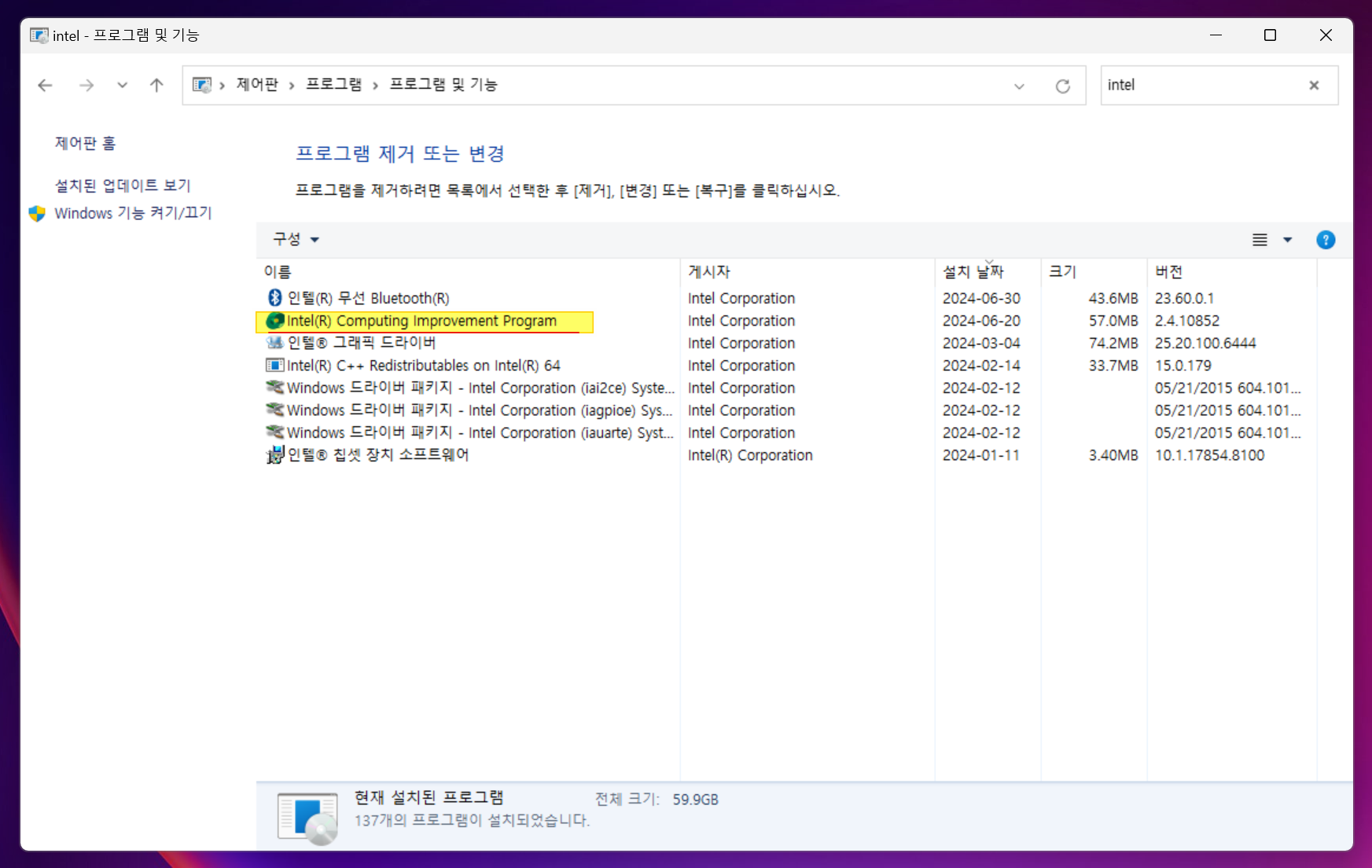1372x868 pixels.
Task: Click the Control Panel icon in address bar
Action: tap(202, 85)
